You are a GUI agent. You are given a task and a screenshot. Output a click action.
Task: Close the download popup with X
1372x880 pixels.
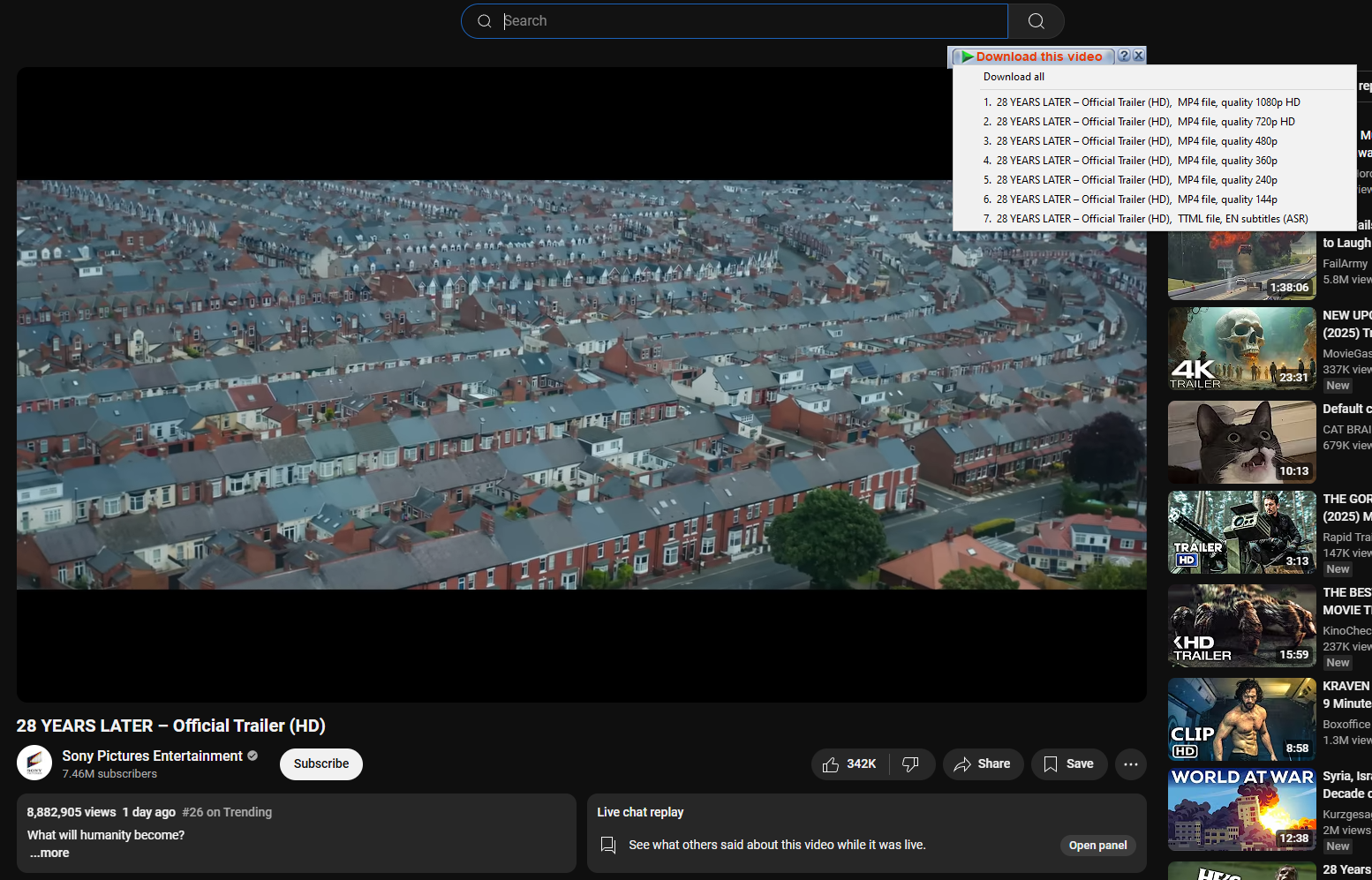pyautogui.click(x=1139, y=56)
